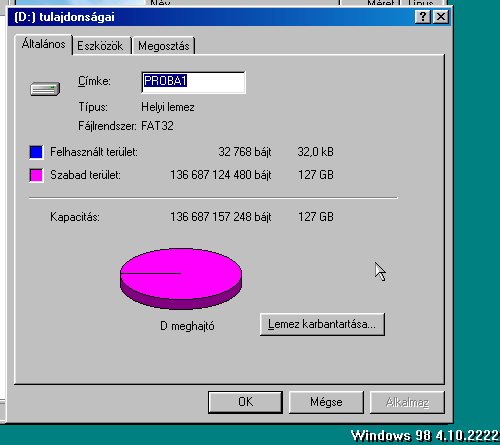Click the 32,0 kB used size text
500x445 pixels.
click(315, 152)
